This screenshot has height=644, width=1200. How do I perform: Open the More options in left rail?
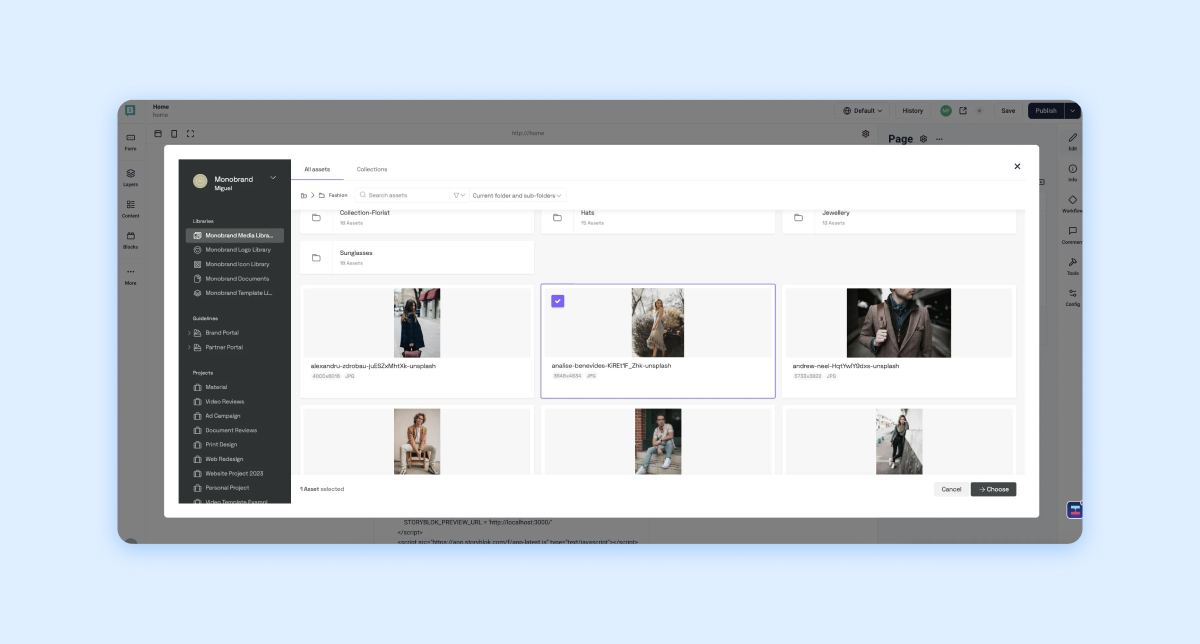point(130,275)
